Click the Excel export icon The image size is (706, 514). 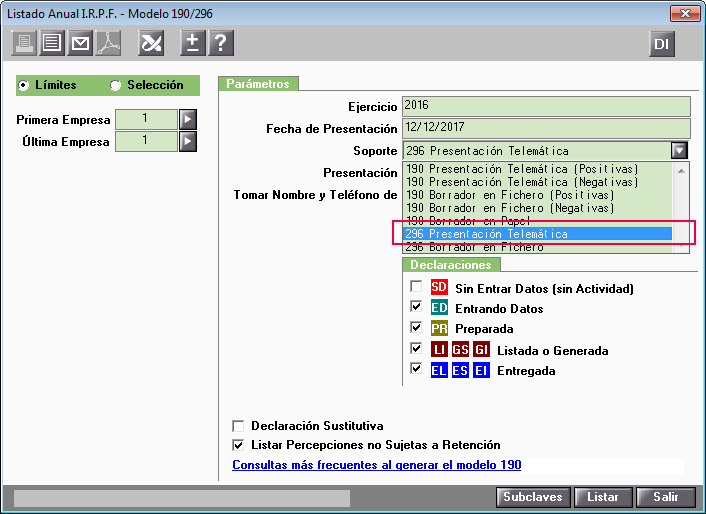click(151, 43)
